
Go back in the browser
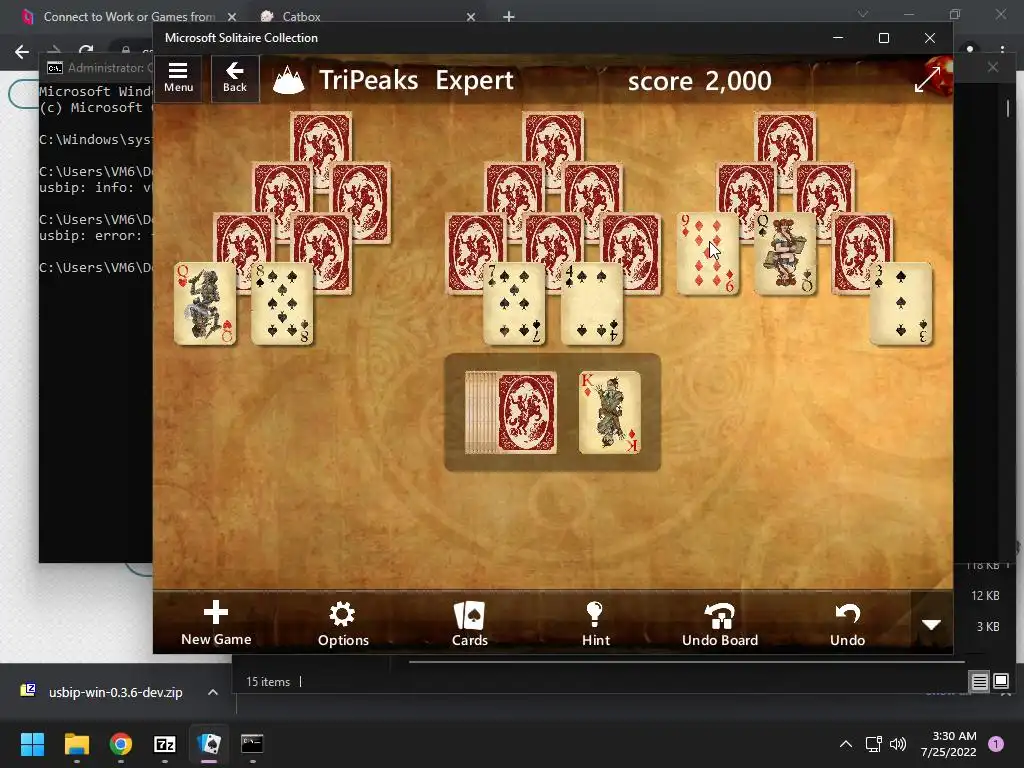tap(22, 52)
